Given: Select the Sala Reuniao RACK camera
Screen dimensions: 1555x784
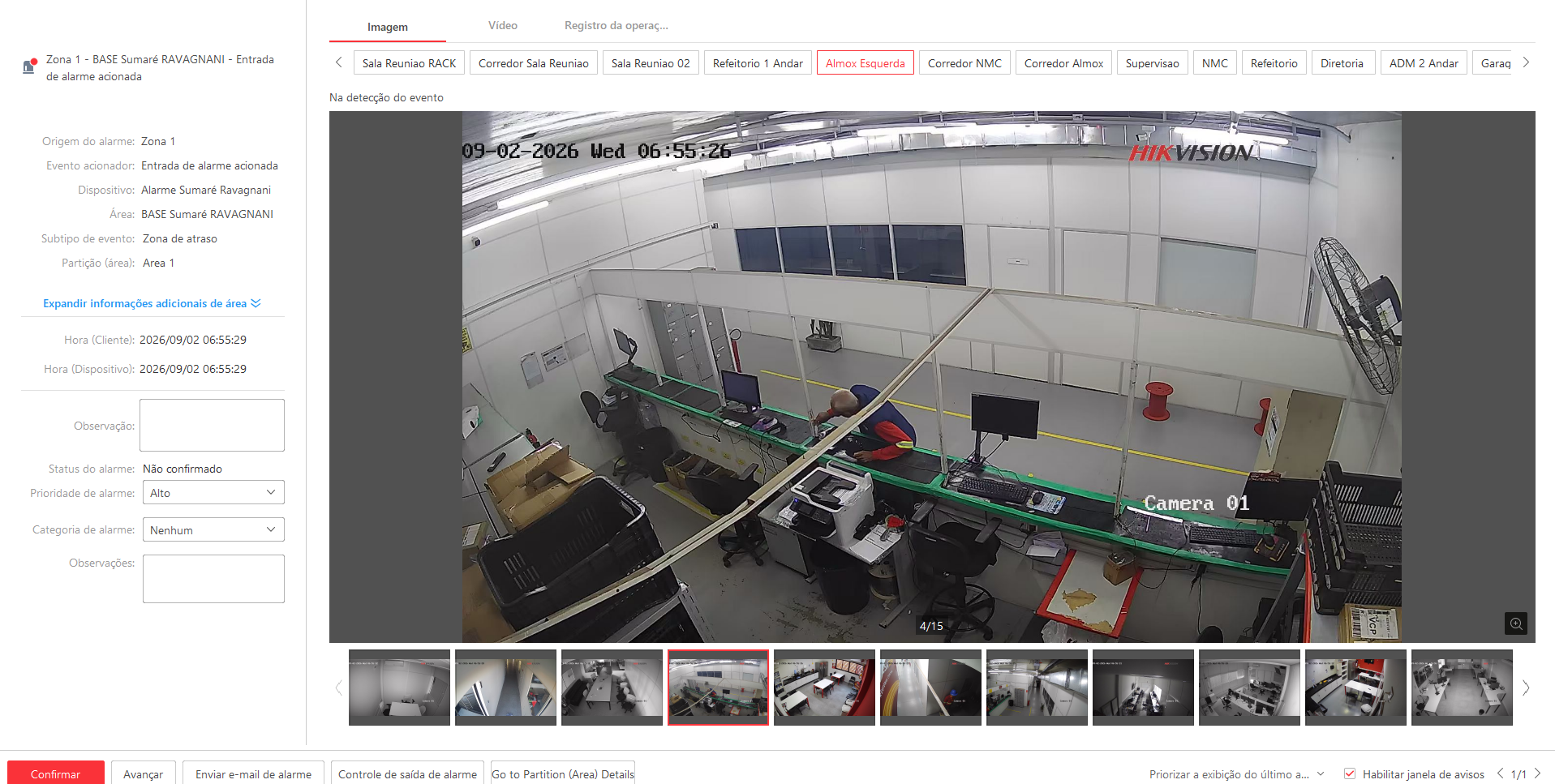Looking at the screenshot, I should click(409, 63).
